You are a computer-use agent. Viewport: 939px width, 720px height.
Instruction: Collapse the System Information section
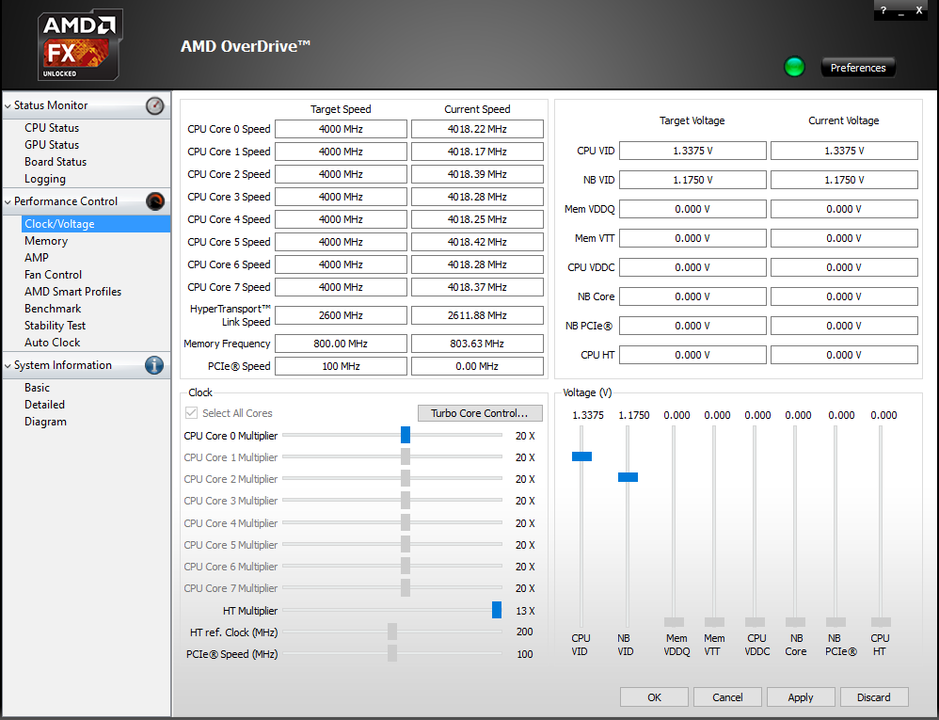pos(8,365)
